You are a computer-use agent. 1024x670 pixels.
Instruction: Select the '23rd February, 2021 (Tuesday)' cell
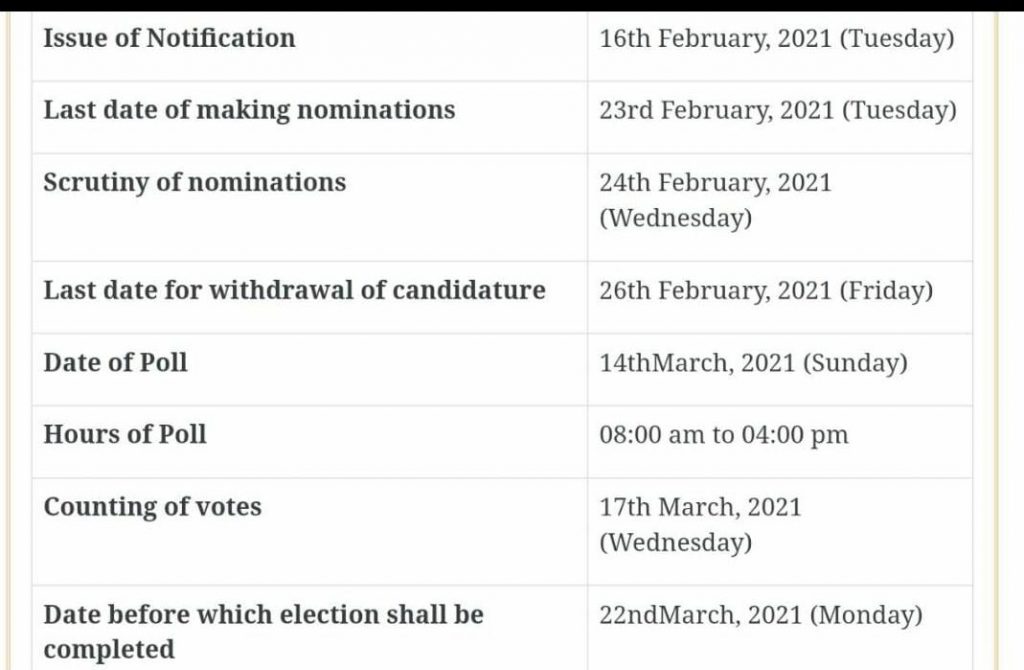point(778,111)
